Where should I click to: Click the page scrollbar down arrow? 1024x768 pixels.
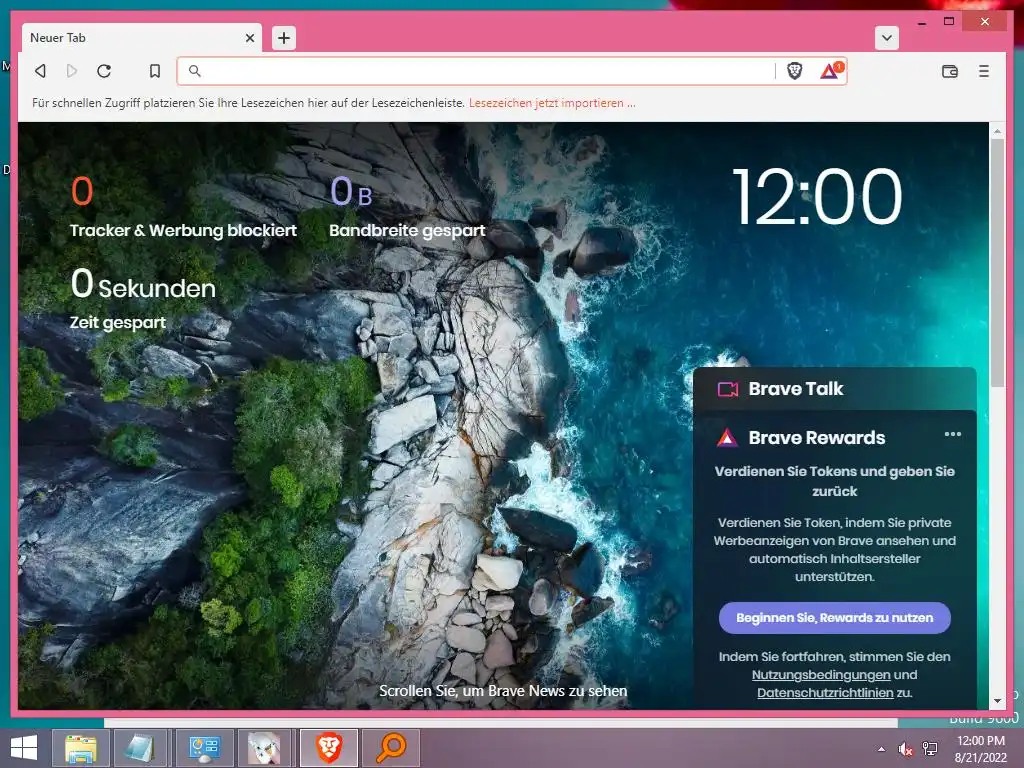click(997, 701)
